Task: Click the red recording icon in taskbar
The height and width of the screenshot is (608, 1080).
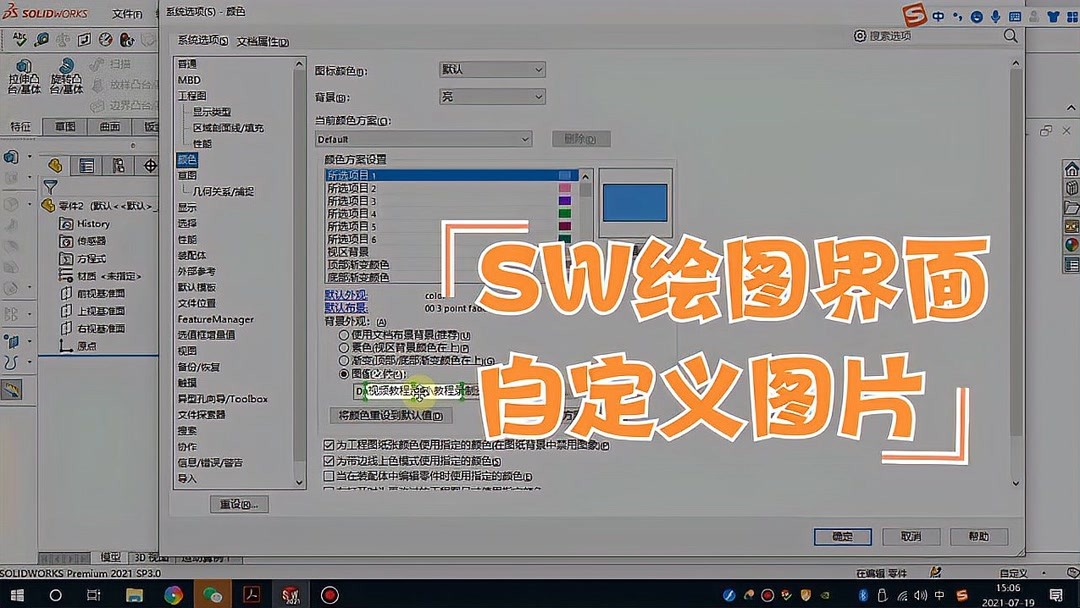Action: click(x=328, y=593)
